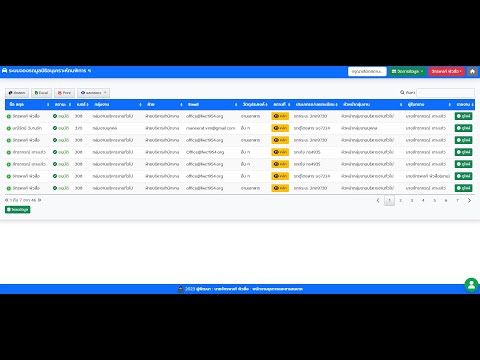Select pagination page 3
The width and height of the screenshot is (480, 360).
[412, 200]
